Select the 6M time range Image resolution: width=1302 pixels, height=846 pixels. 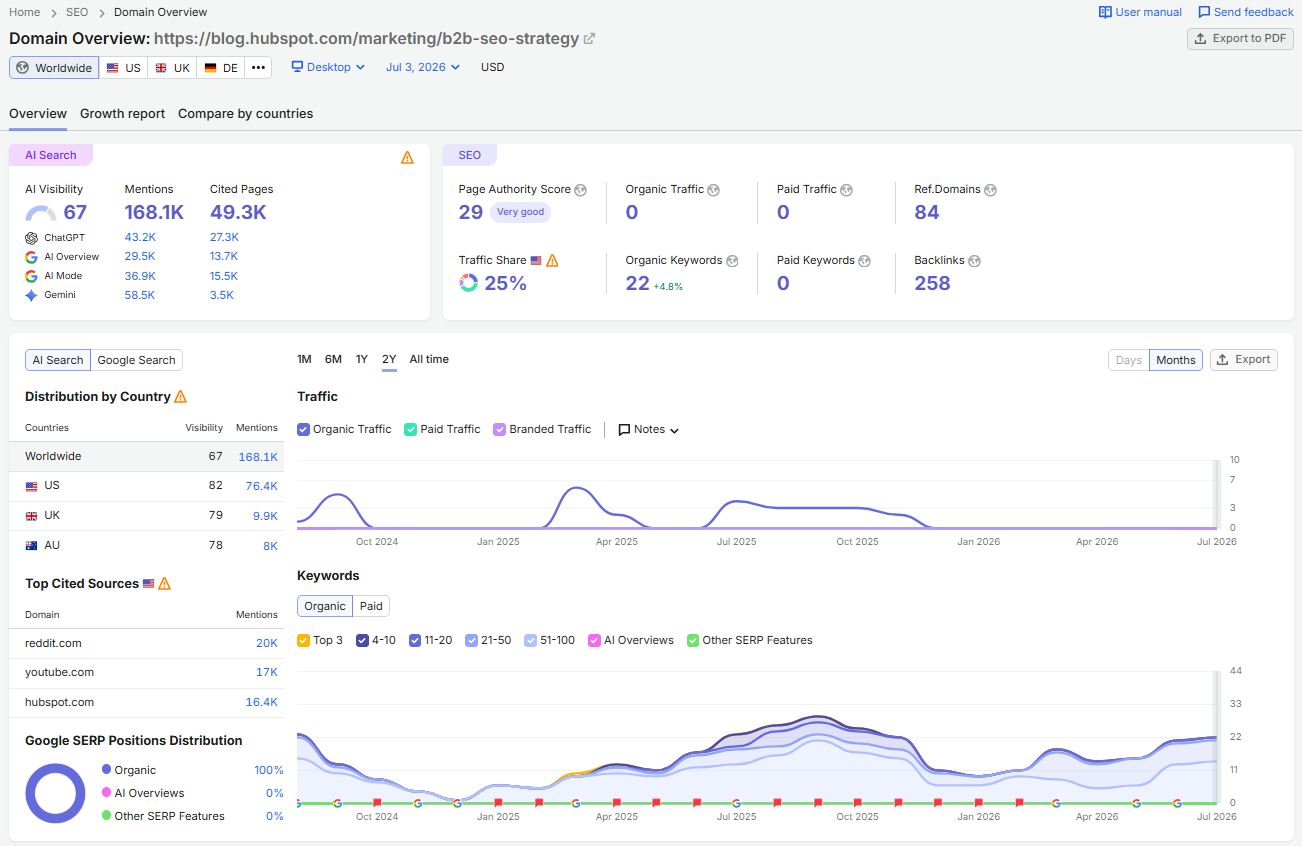point(333,360)
